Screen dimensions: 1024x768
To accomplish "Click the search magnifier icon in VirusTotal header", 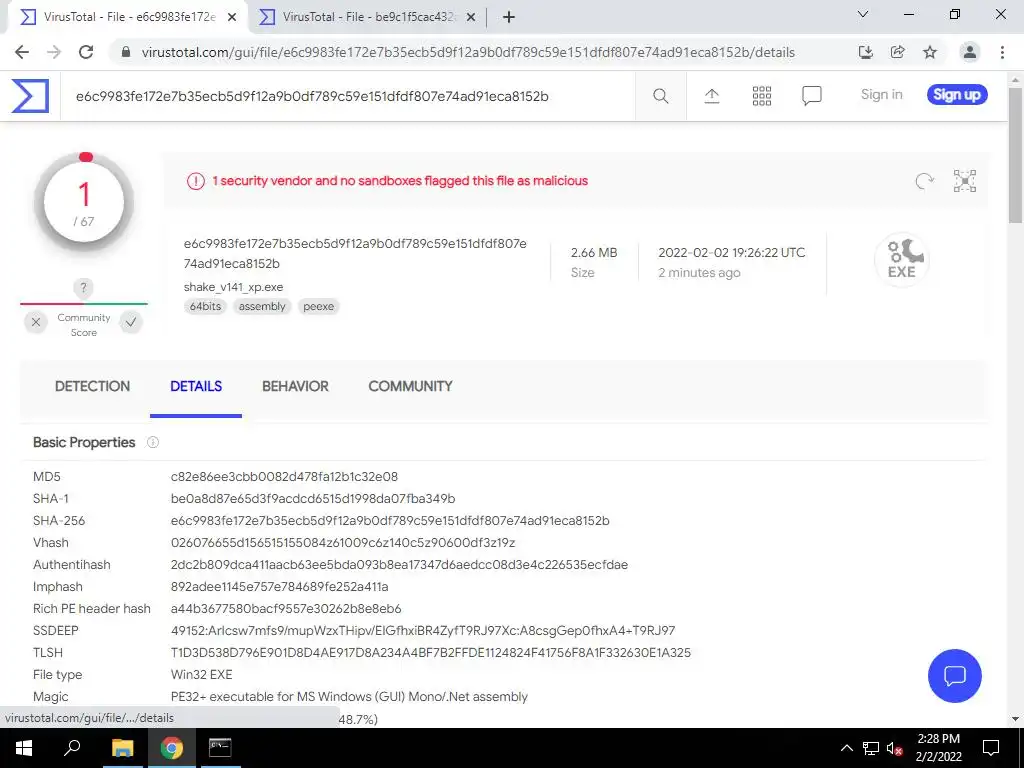I will (661, 96).
